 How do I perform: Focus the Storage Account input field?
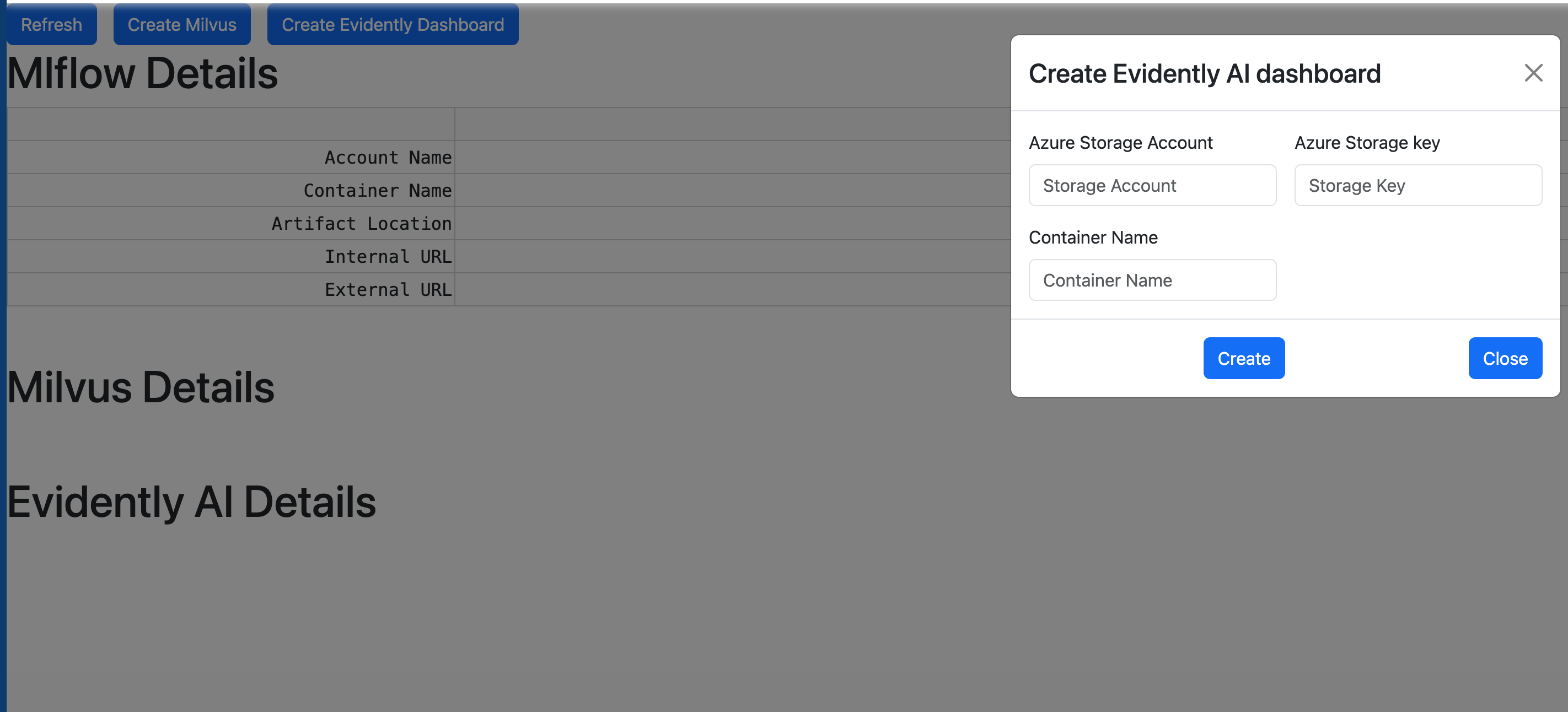click(1152, 186)
